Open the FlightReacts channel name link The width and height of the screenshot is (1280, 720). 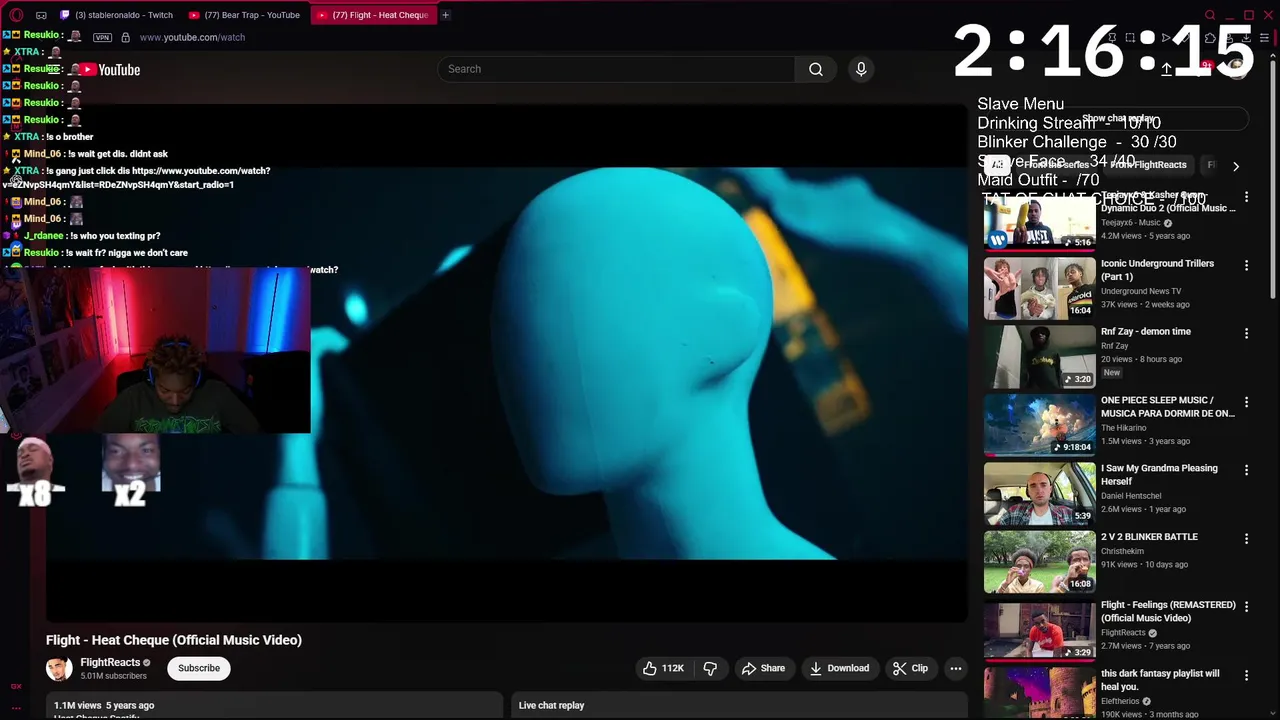110,662
